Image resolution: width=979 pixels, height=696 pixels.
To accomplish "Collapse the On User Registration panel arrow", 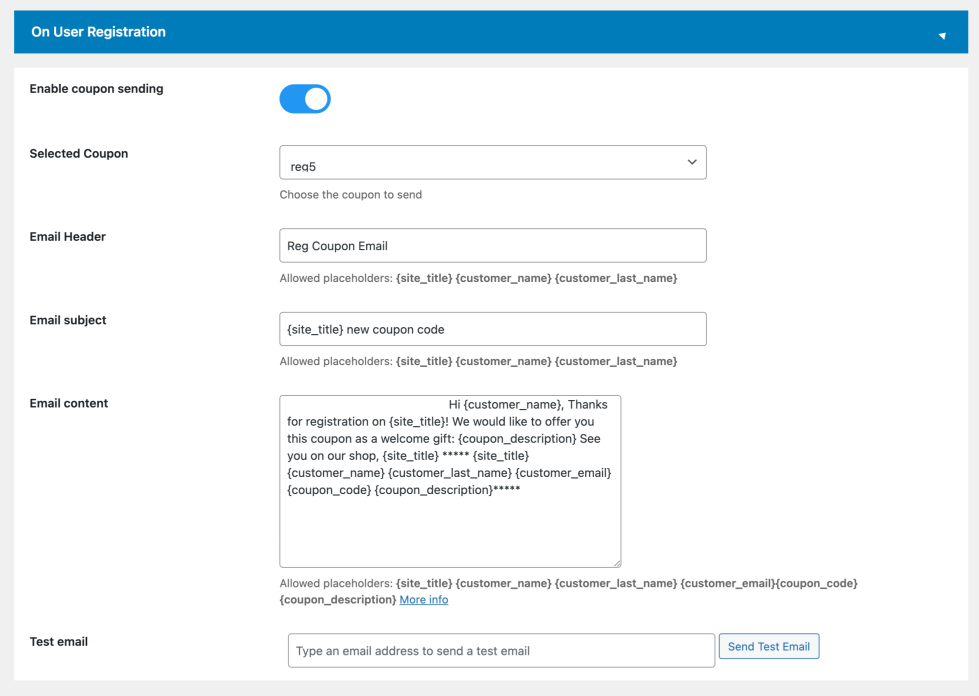I will coord(942,36).
